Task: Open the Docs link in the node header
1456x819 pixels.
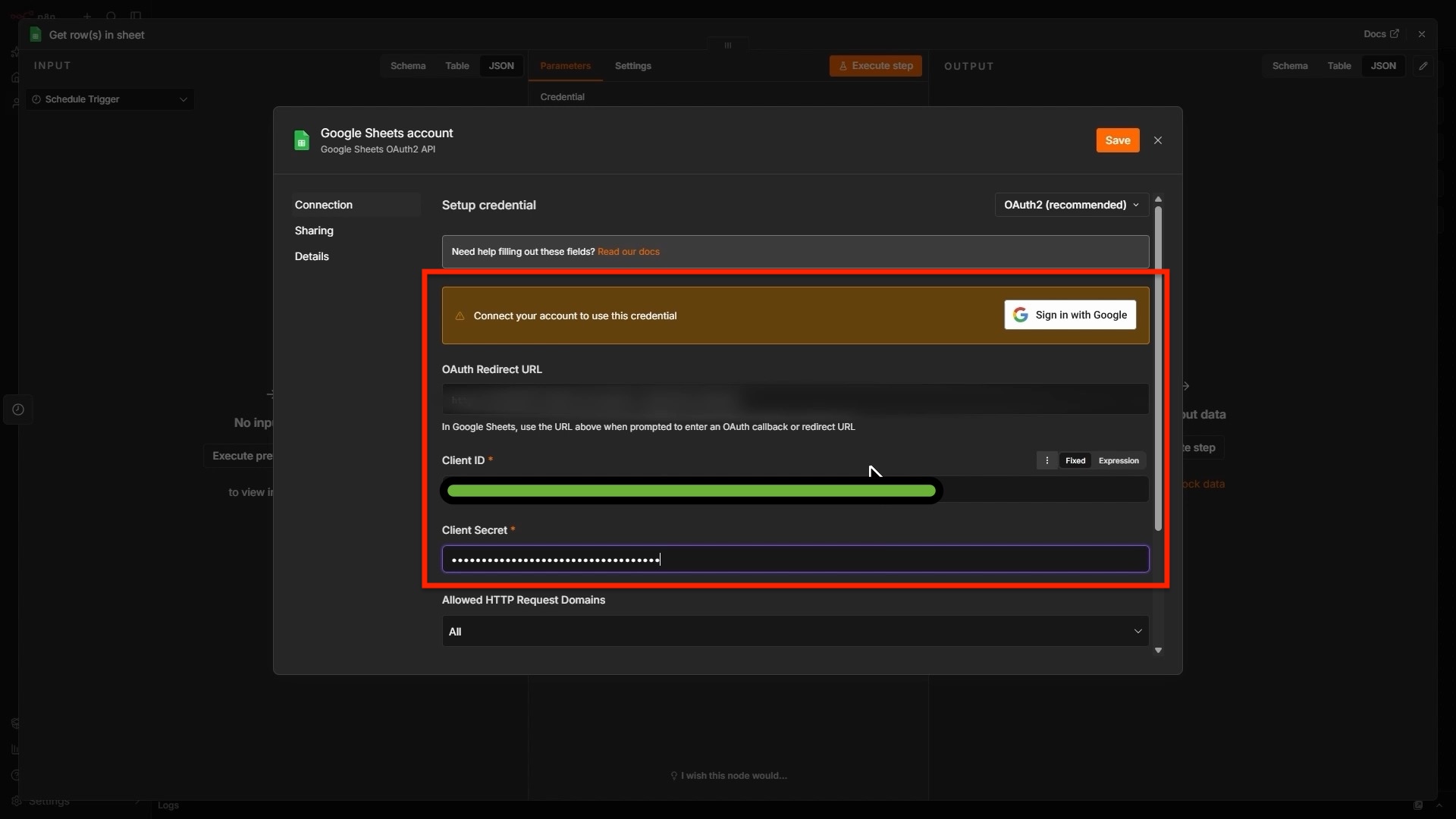Action: pyautogui.click(x=1380, y=34)
